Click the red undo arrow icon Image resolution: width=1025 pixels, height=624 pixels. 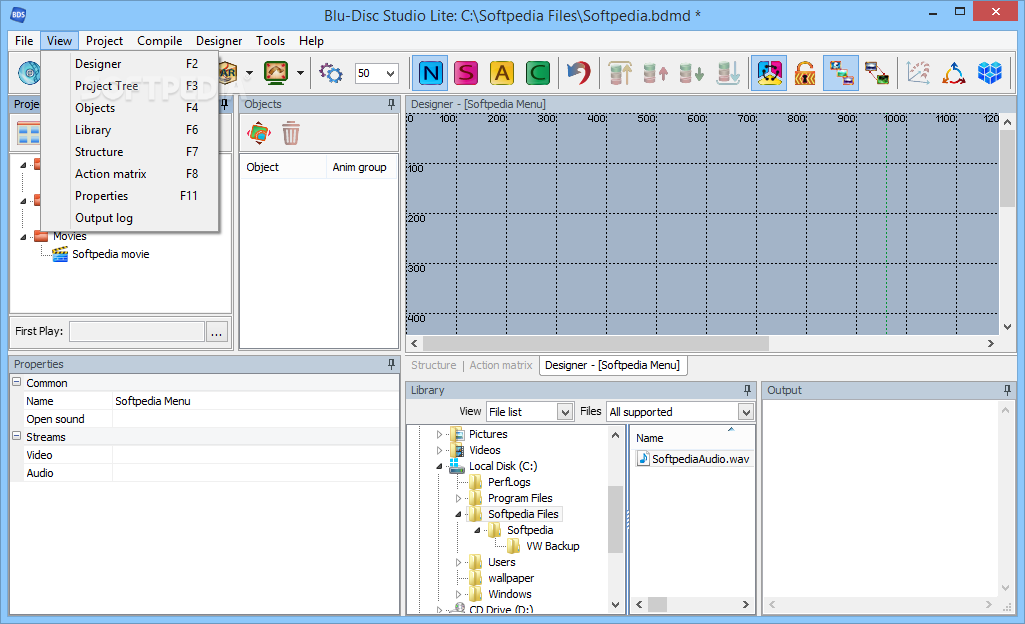click(578, 73)
